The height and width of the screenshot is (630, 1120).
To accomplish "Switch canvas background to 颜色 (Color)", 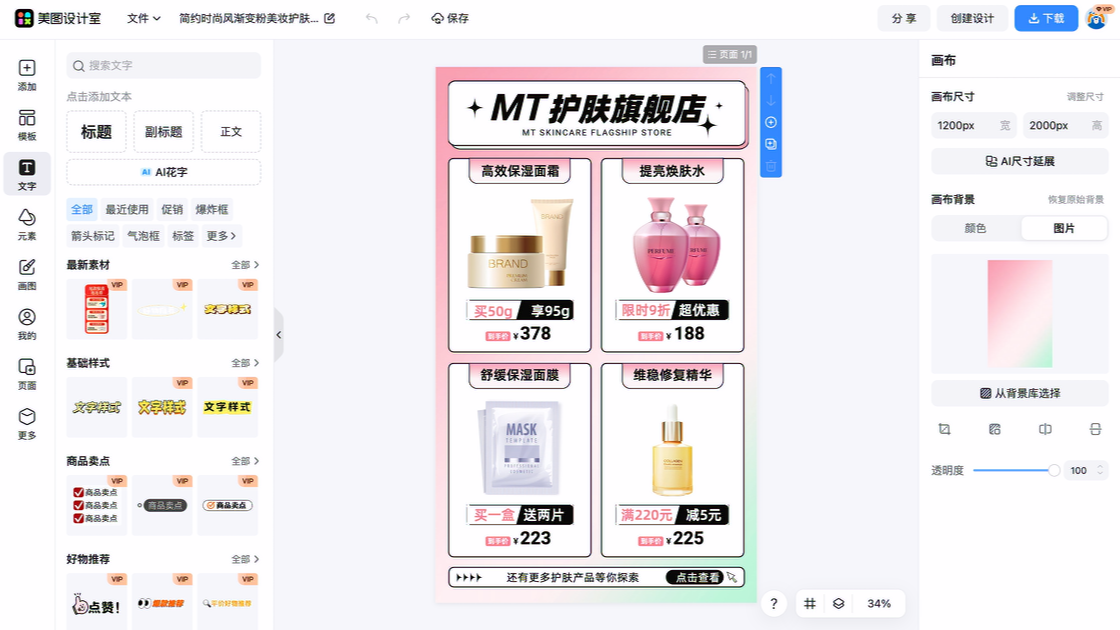I will coord(975,228).
